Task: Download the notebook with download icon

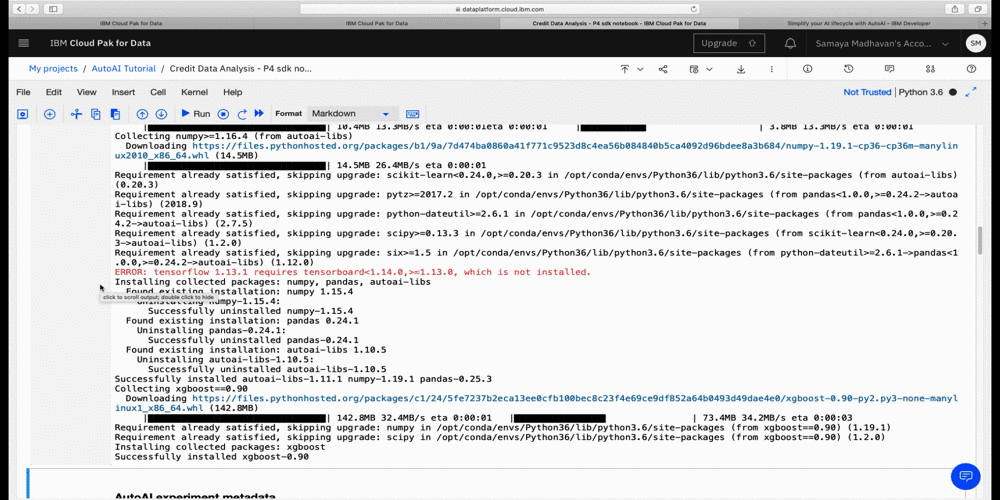Action: tap(741, 69)
